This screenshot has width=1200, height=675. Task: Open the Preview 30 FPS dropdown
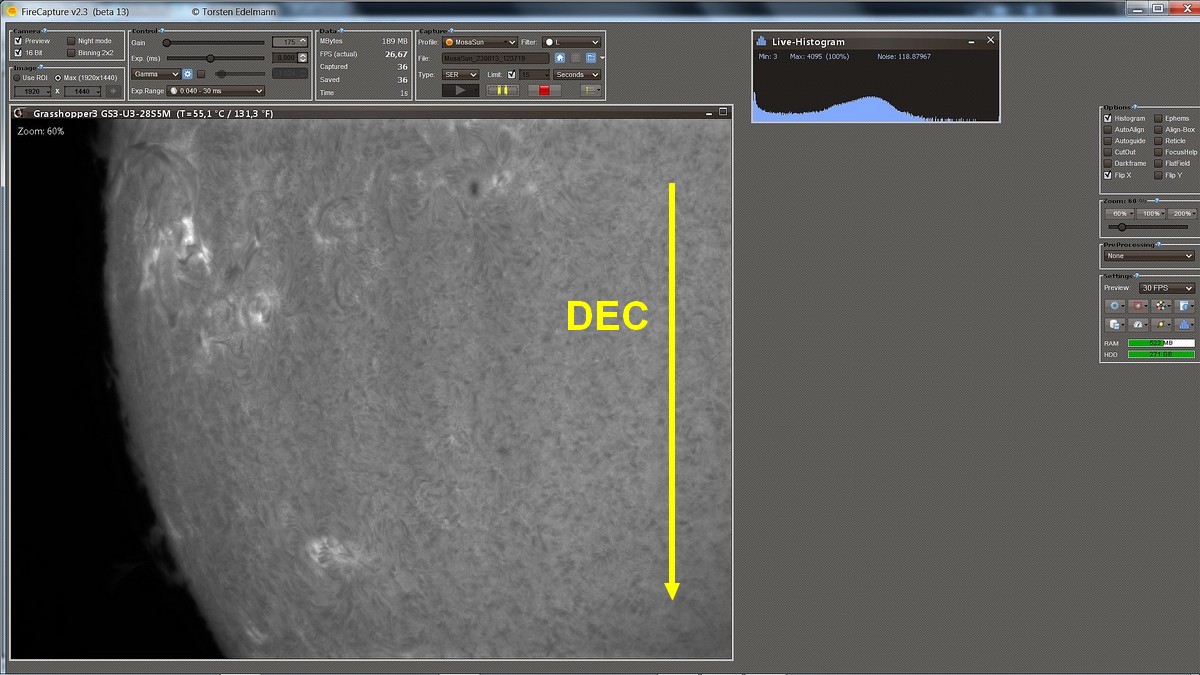[x=1167, y=288]
